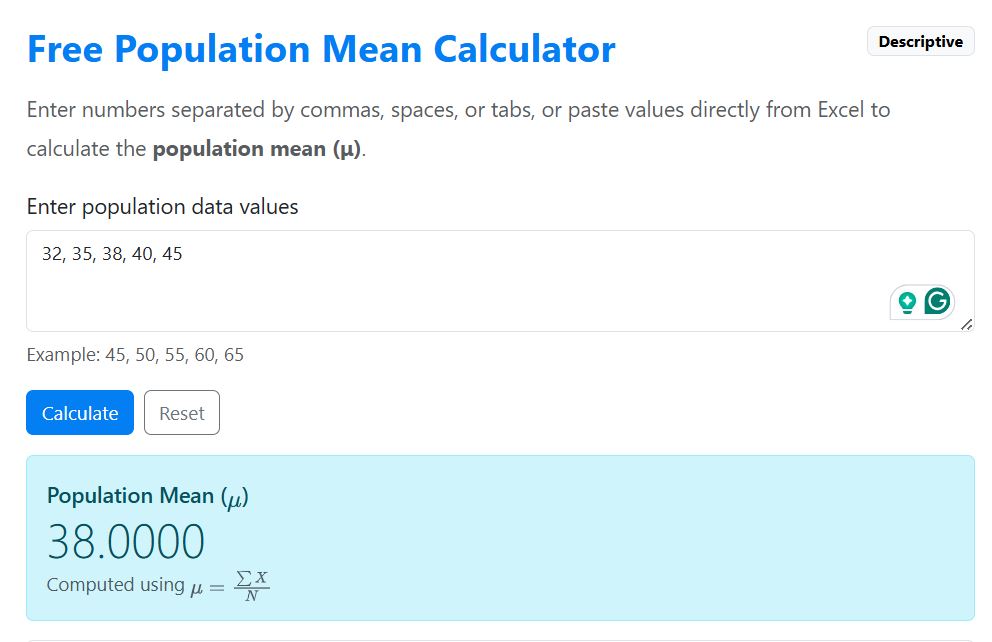Screen dimensions: 992x642
Task: Click the mu symbol in the result header
Action: pos(236,497)
